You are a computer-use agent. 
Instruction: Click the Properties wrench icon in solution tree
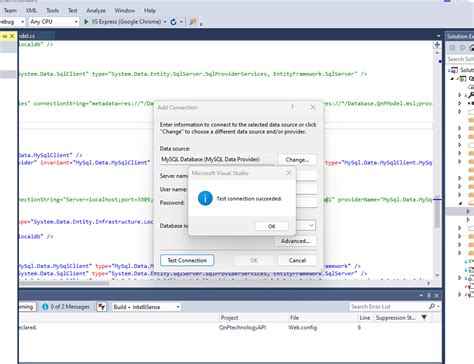click(471, 95)
